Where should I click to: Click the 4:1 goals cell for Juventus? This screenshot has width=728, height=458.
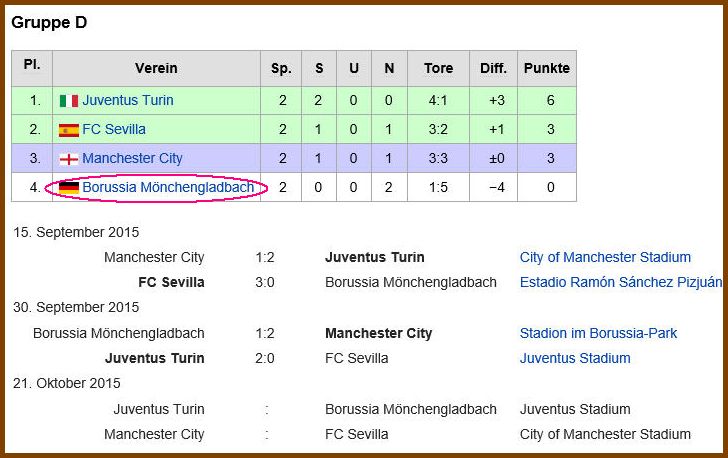click(x=438, y=100)
